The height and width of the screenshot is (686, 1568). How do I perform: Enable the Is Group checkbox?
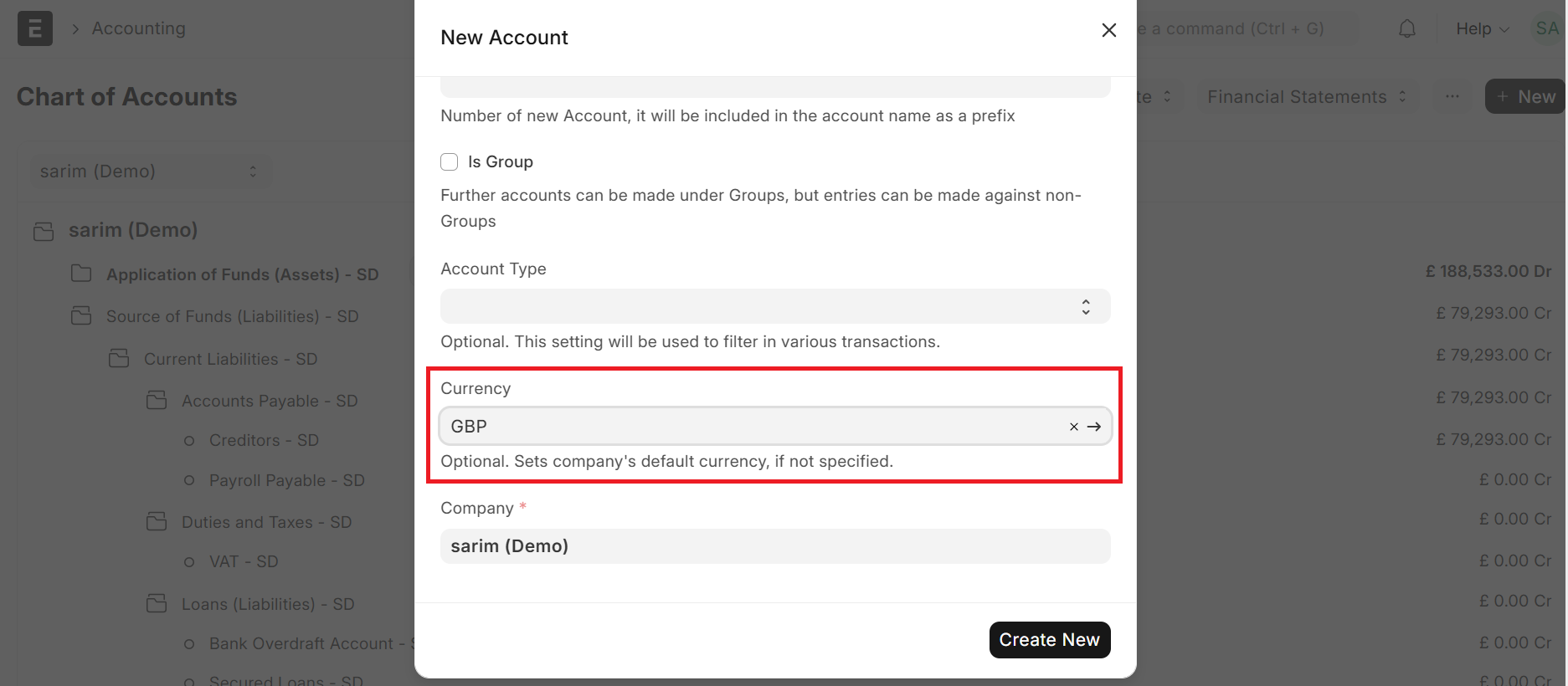coord(450,162)
